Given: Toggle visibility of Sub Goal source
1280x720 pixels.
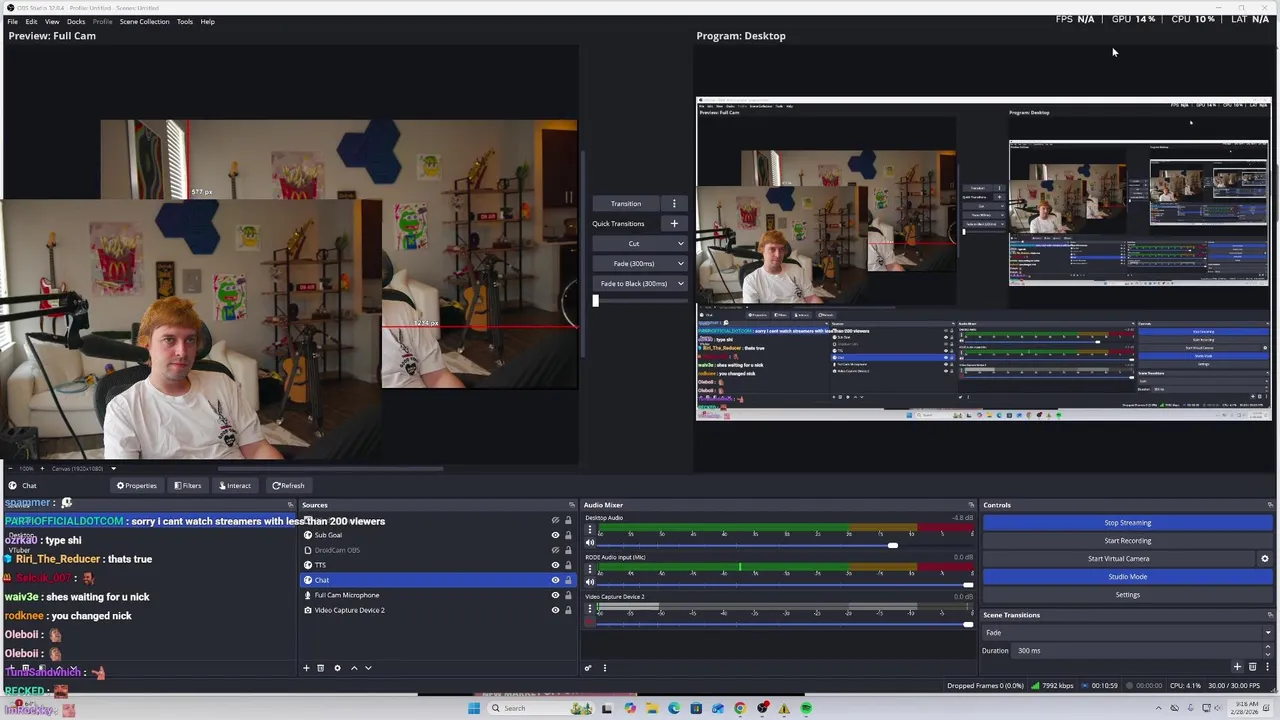Looking at the screenshot, I should (x=555, y=535).
